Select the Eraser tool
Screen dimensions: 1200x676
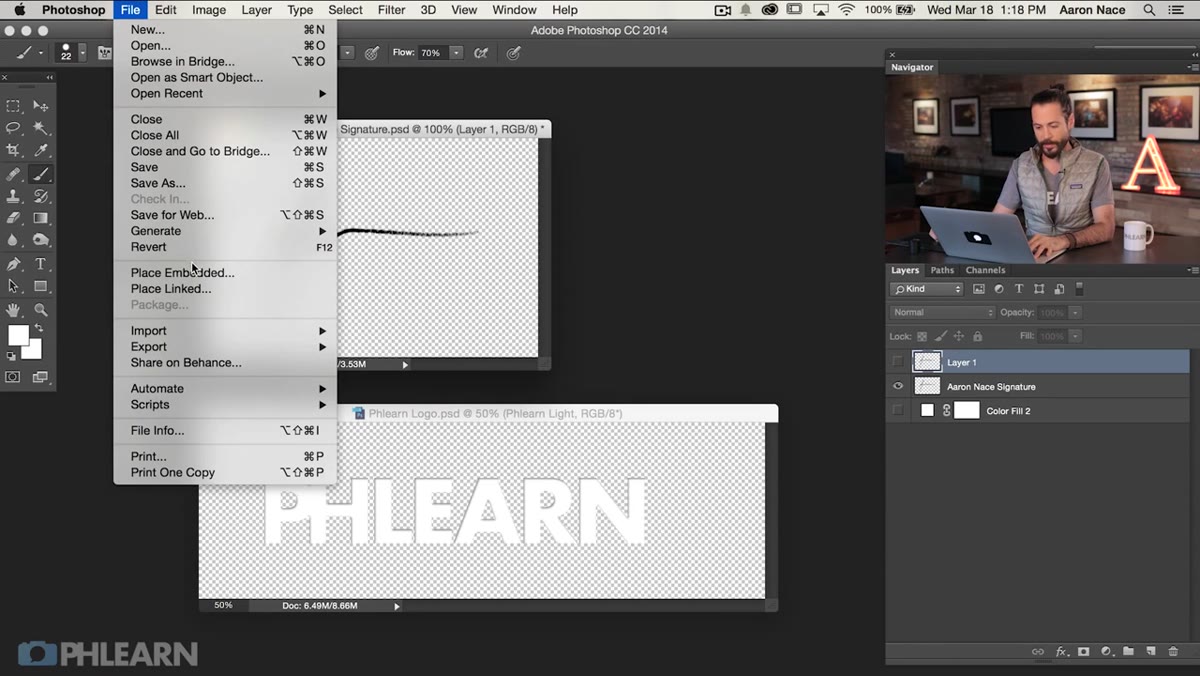[x=13, y=218]
